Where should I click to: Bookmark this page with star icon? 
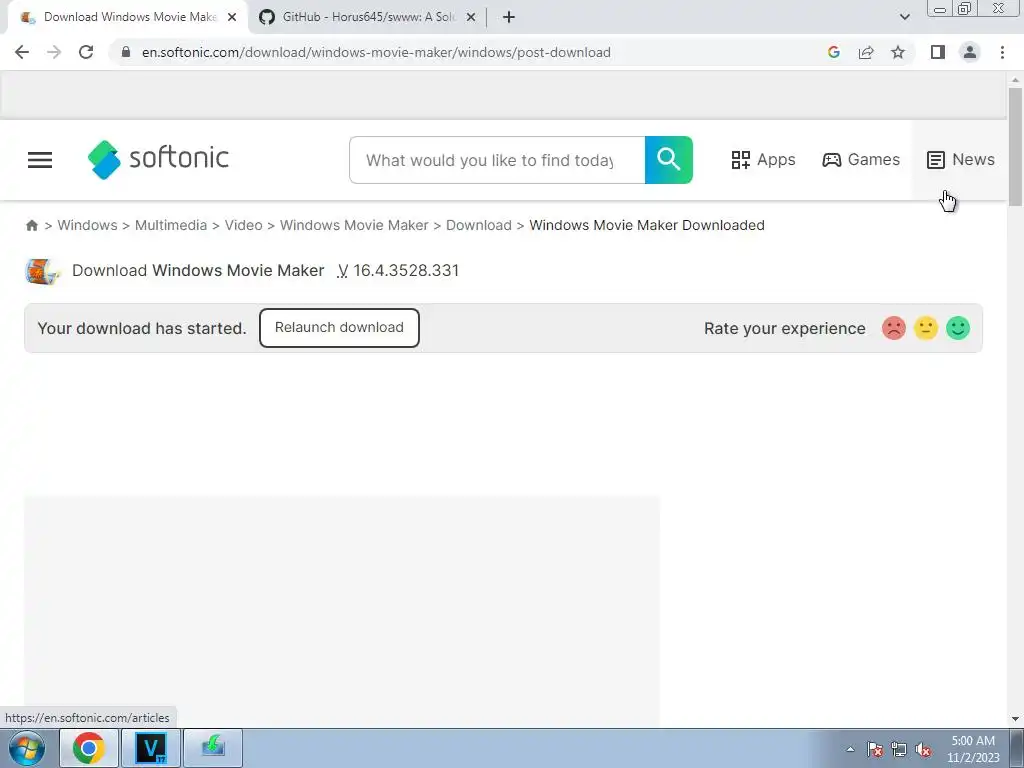[898, 52]
